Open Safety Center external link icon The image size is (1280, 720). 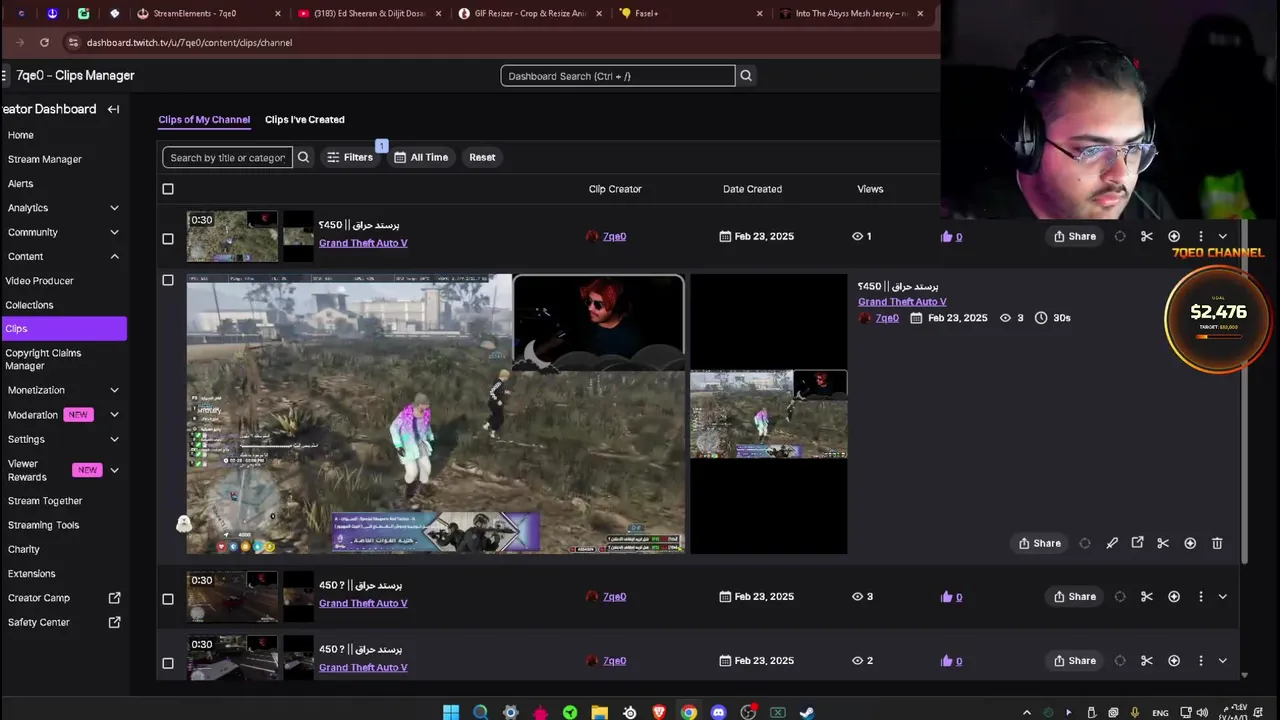(114, 622)
